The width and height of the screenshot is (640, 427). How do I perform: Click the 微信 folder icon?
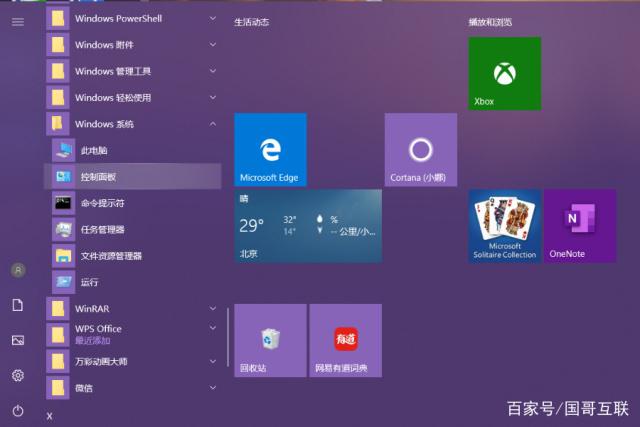[x=58, y=388]
